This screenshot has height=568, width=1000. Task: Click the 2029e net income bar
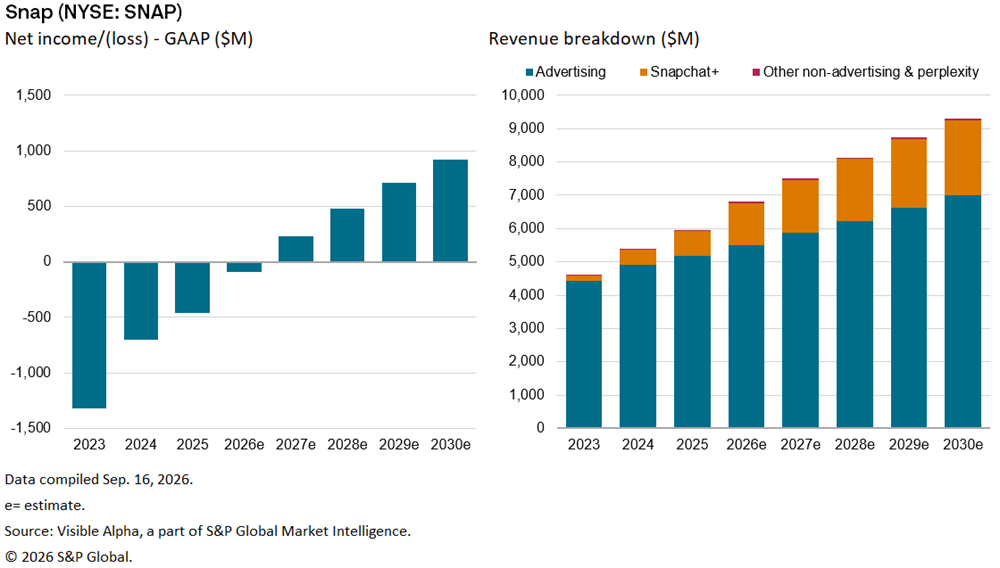[399, 222]
